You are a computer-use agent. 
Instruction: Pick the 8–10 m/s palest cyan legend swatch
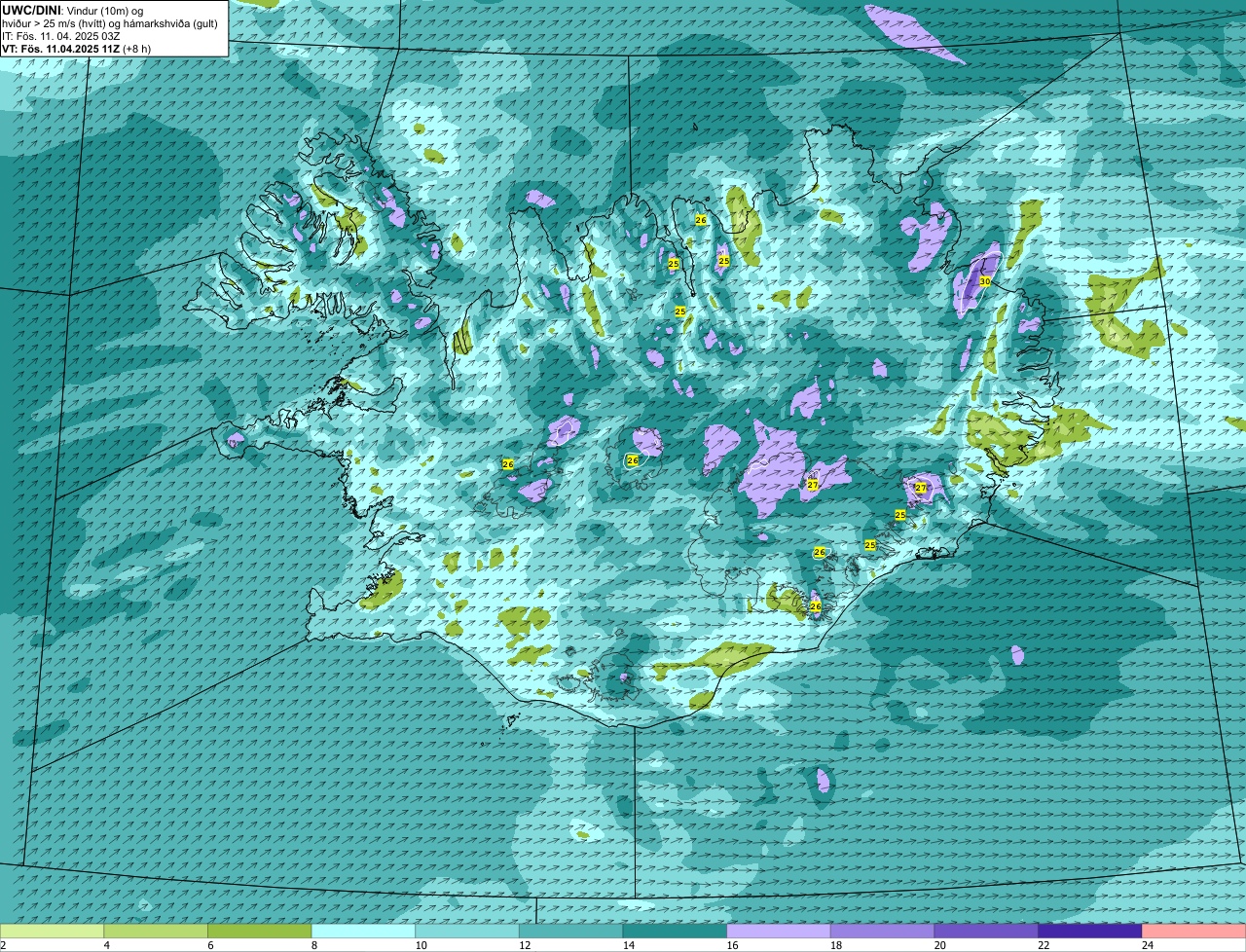point(363,932)
